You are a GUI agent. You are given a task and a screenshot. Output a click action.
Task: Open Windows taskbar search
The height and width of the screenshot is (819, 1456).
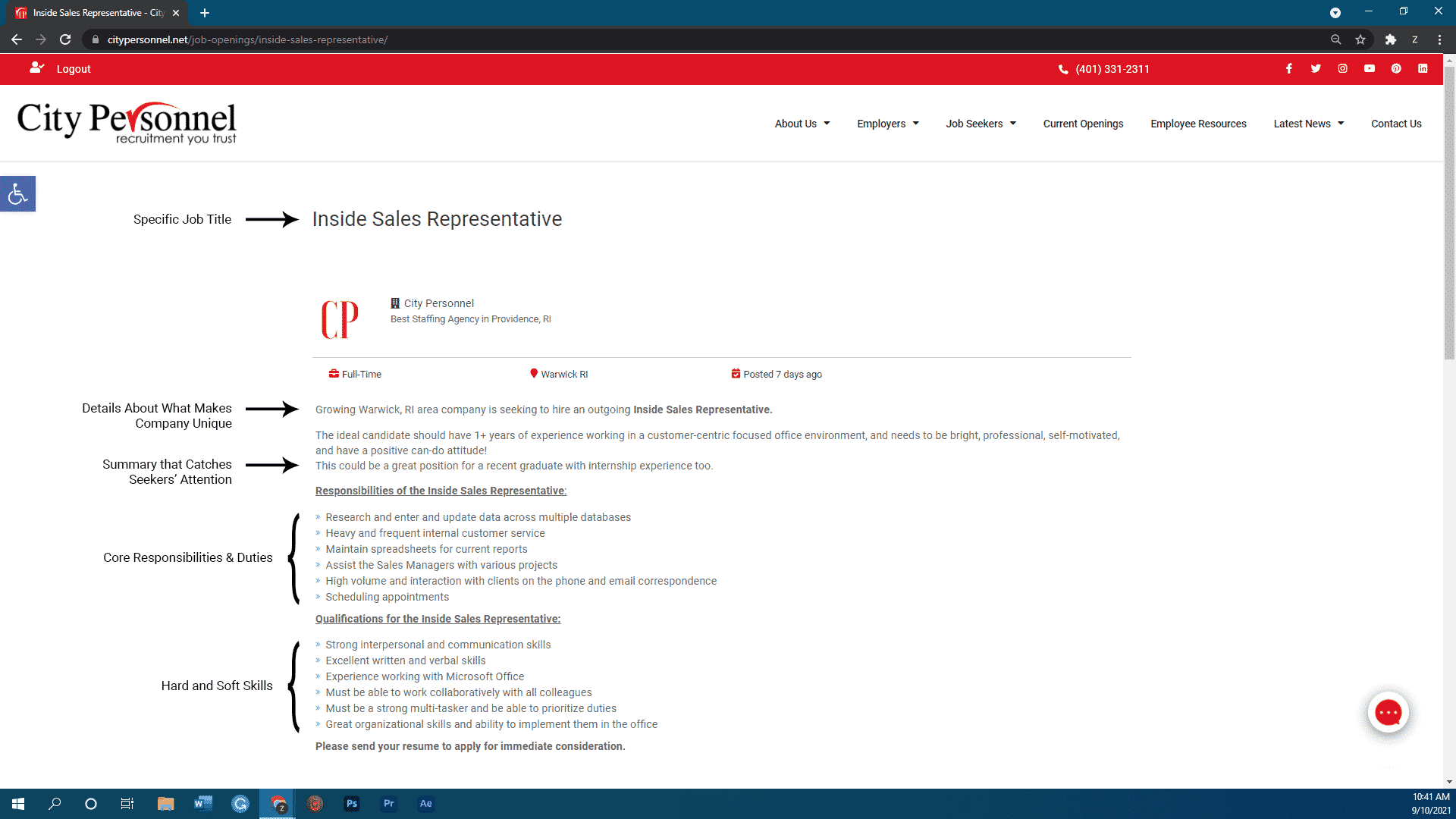[x=55, y=804]
